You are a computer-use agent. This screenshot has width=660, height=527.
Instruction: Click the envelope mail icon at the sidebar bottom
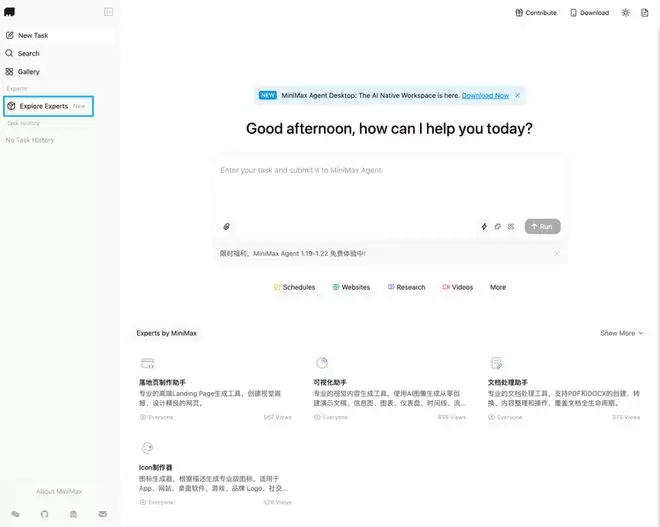tap(102, 513)
